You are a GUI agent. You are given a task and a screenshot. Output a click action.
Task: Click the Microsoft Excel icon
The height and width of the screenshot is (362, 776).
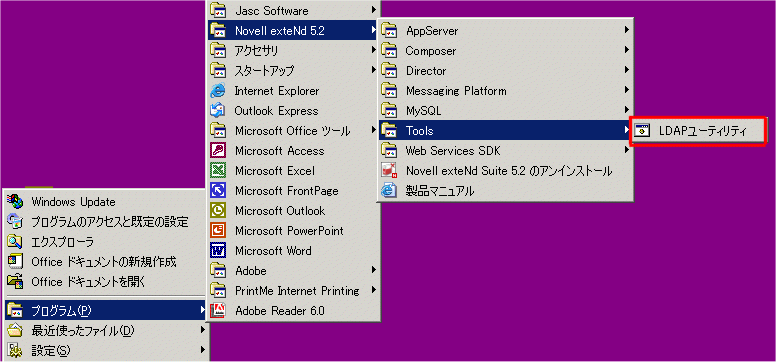218,171
